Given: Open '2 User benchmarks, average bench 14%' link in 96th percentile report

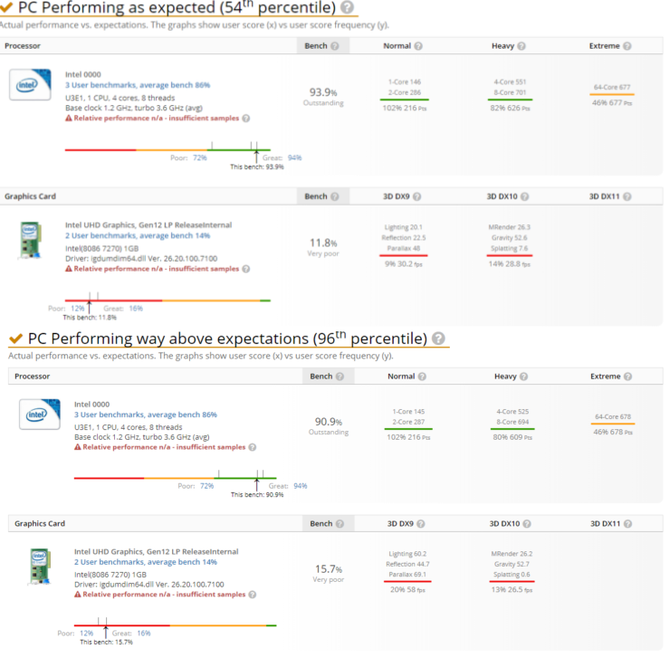Looking at the screenshot, I should pos(146,562).
